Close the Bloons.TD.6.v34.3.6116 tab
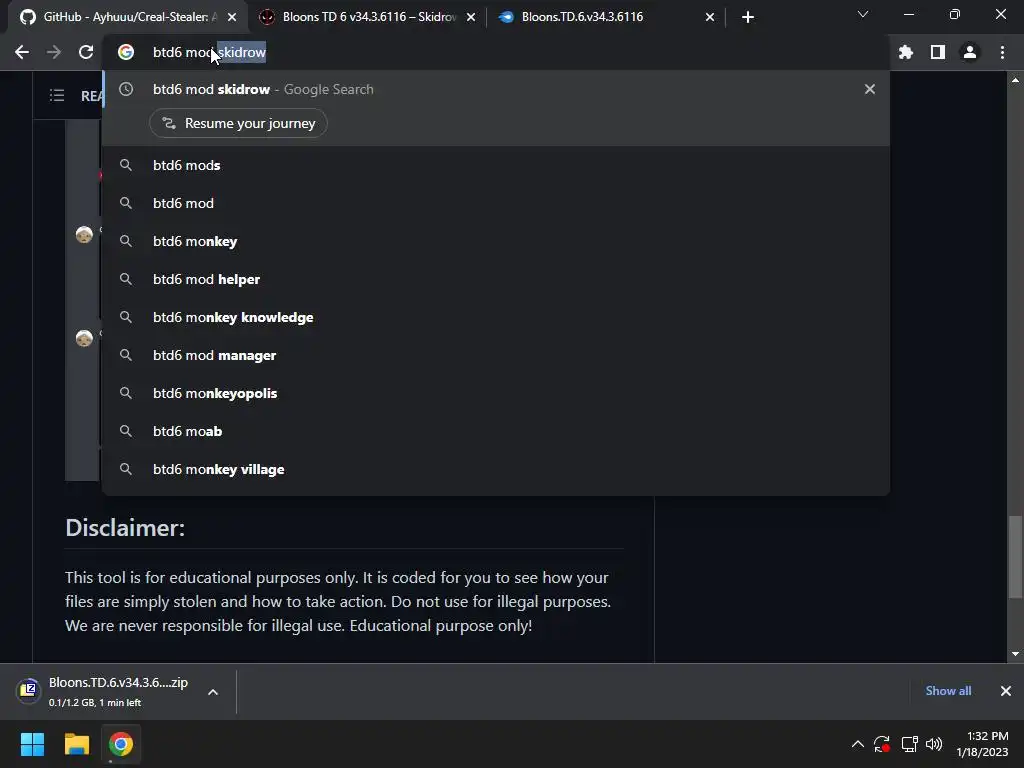This screenshot has height=768, width=1024. point(710,17)
